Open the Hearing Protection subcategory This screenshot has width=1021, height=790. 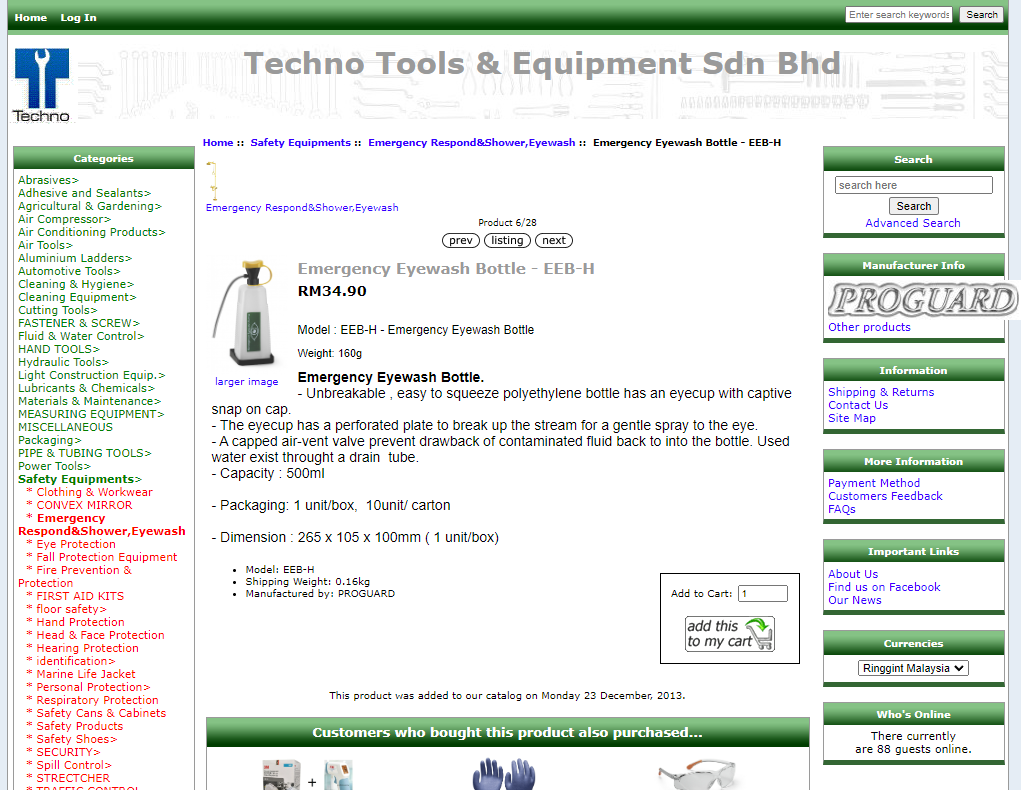(87, 649)
